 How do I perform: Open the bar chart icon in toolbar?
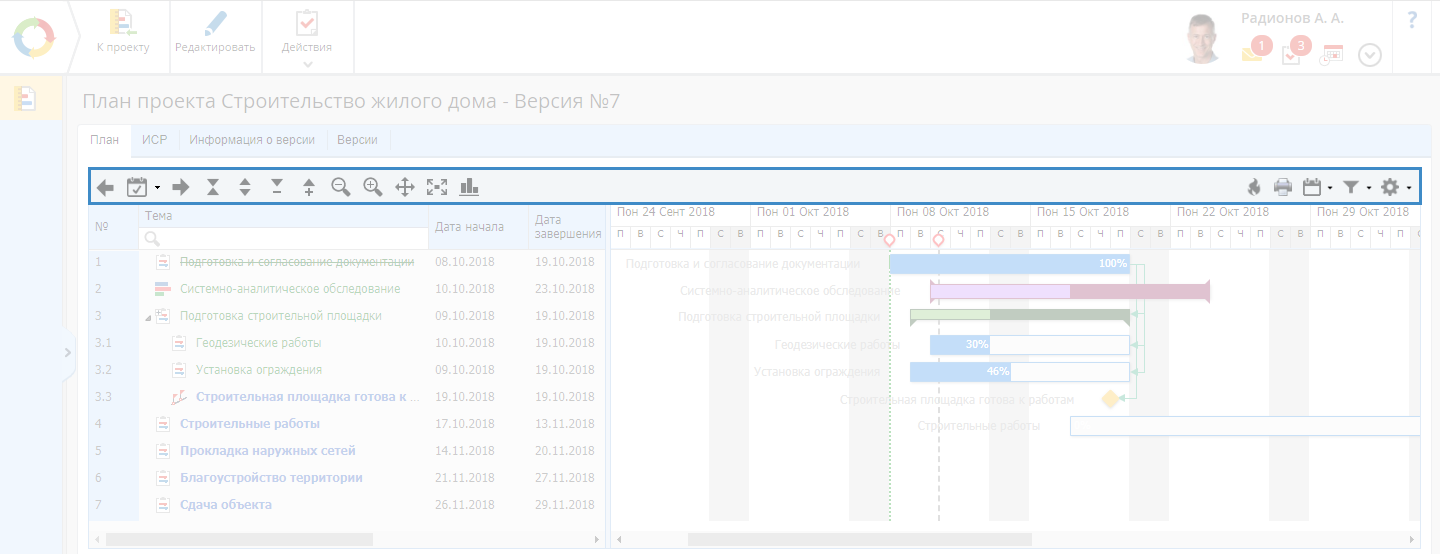(469, 186)
